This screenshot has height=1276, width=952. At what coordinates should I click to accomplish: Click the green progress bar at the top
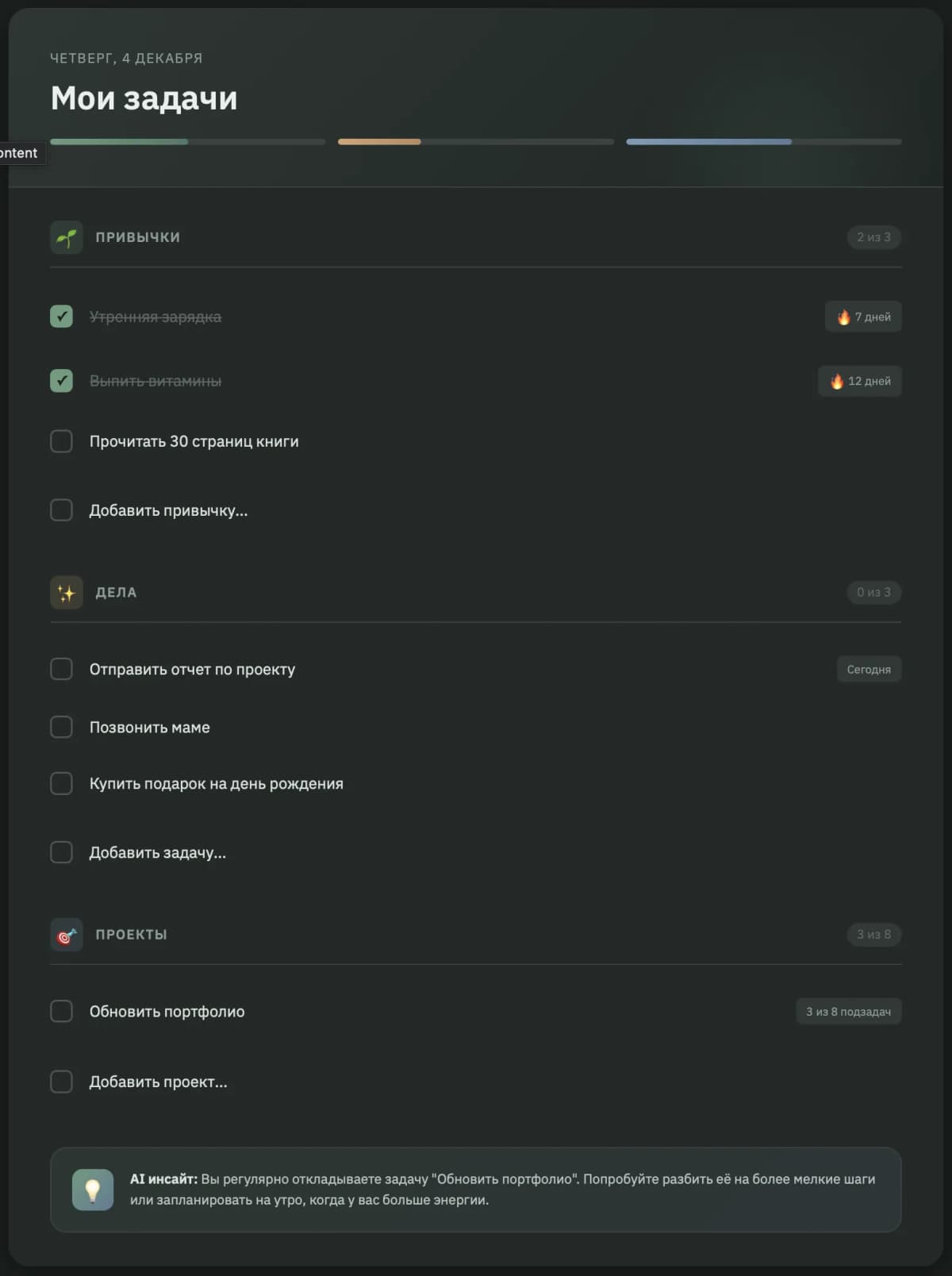click(x=119, y=141)
